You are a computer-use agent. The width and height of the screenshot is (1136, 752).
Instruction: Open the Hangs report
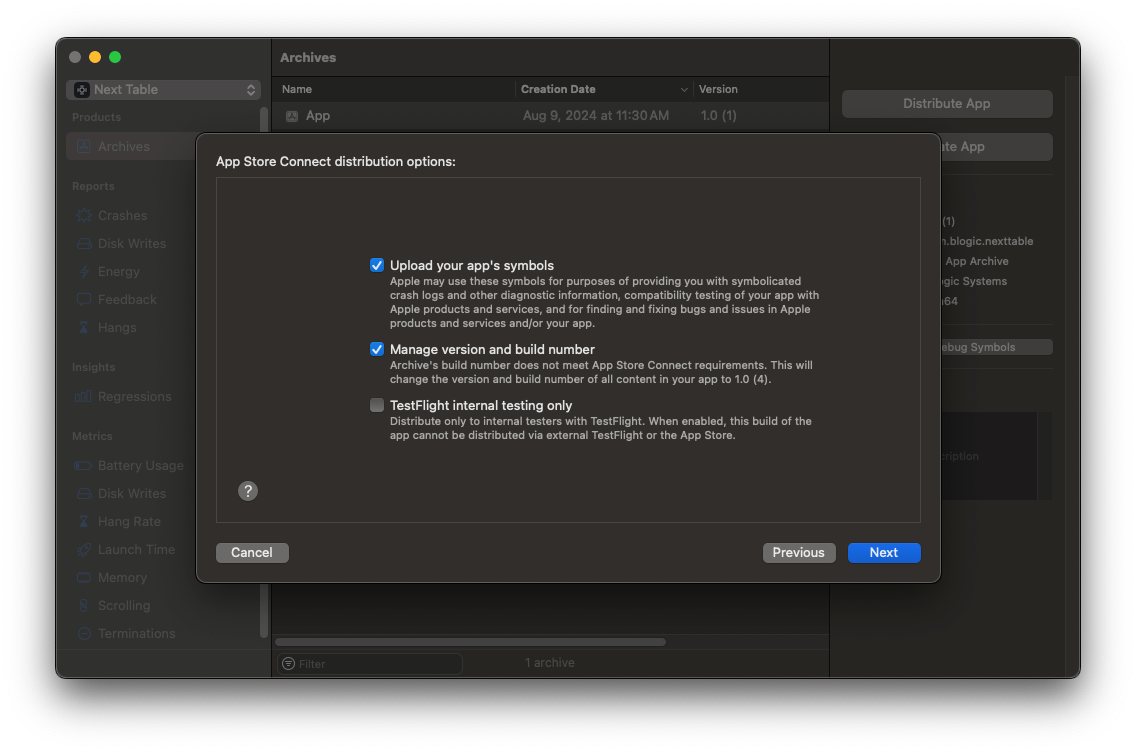[115, 327]
